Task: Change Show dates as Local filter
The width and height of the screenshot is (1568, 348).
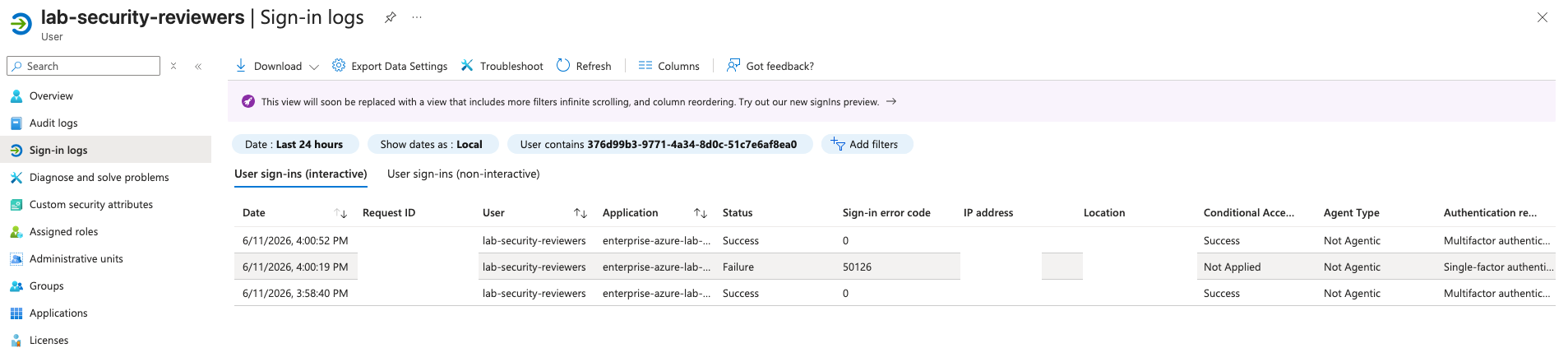Action: tap(432, 144)
